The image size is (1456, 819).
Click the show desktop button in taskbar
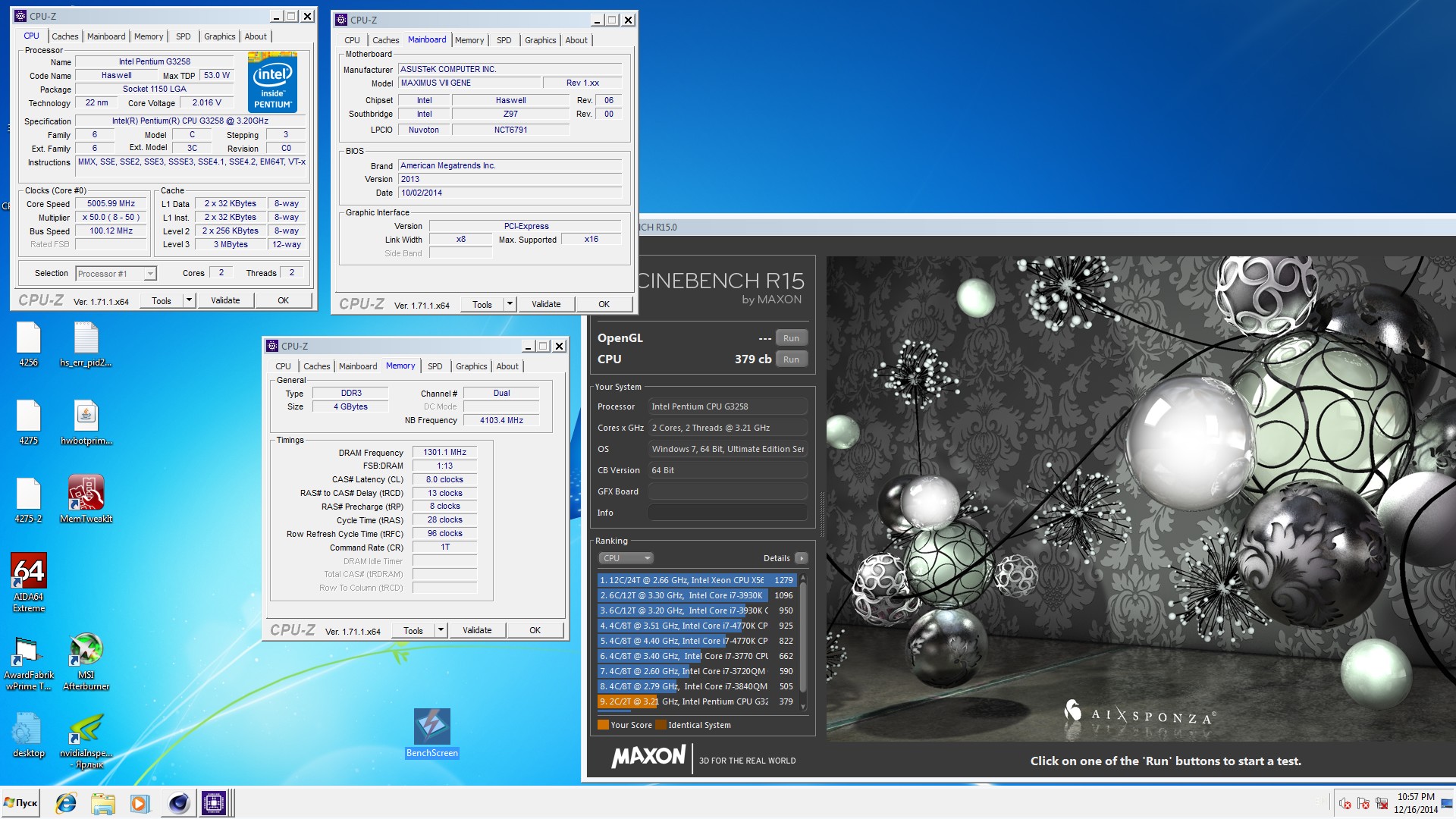pyautogui.click(x=1448, y=803)
